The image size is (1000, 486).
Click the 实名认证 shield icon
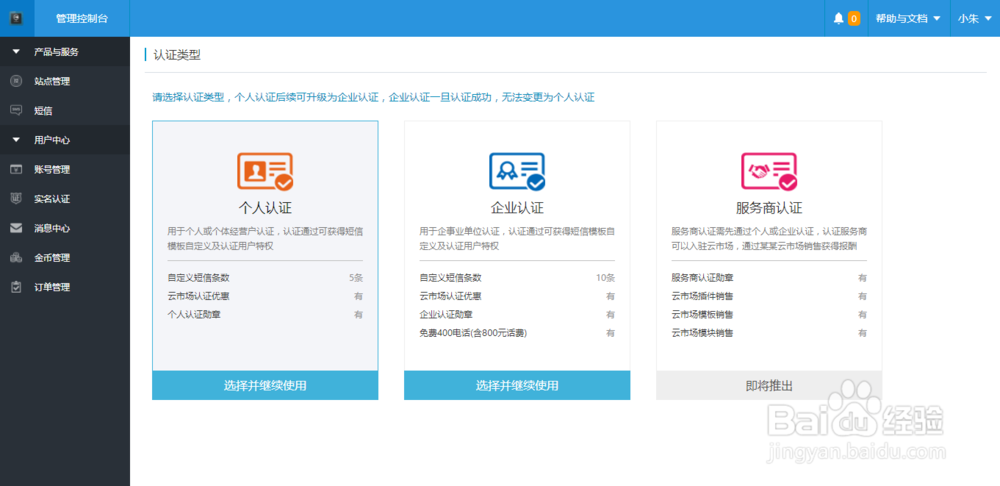17,198
